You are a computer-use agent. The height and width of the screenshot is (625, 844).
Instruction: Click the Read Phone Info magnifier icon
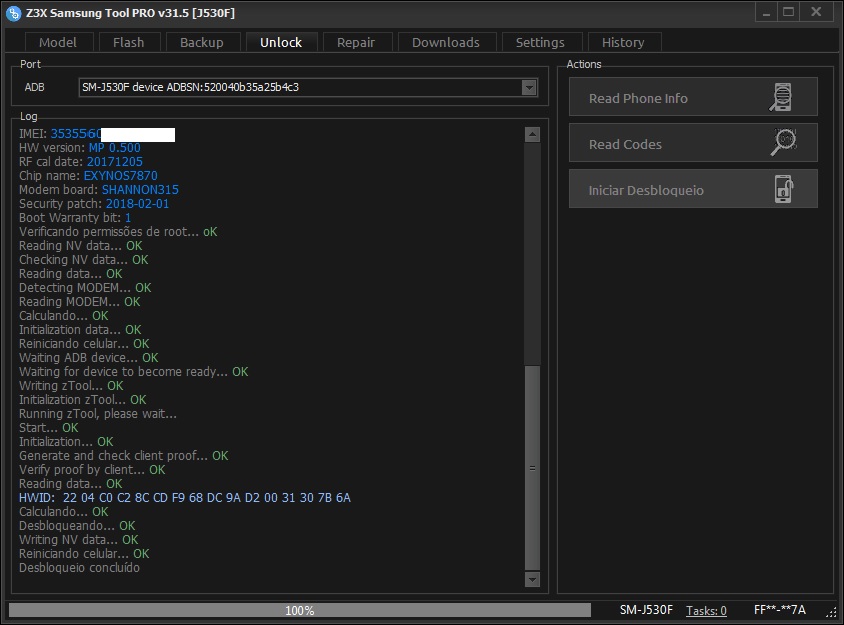781,97
